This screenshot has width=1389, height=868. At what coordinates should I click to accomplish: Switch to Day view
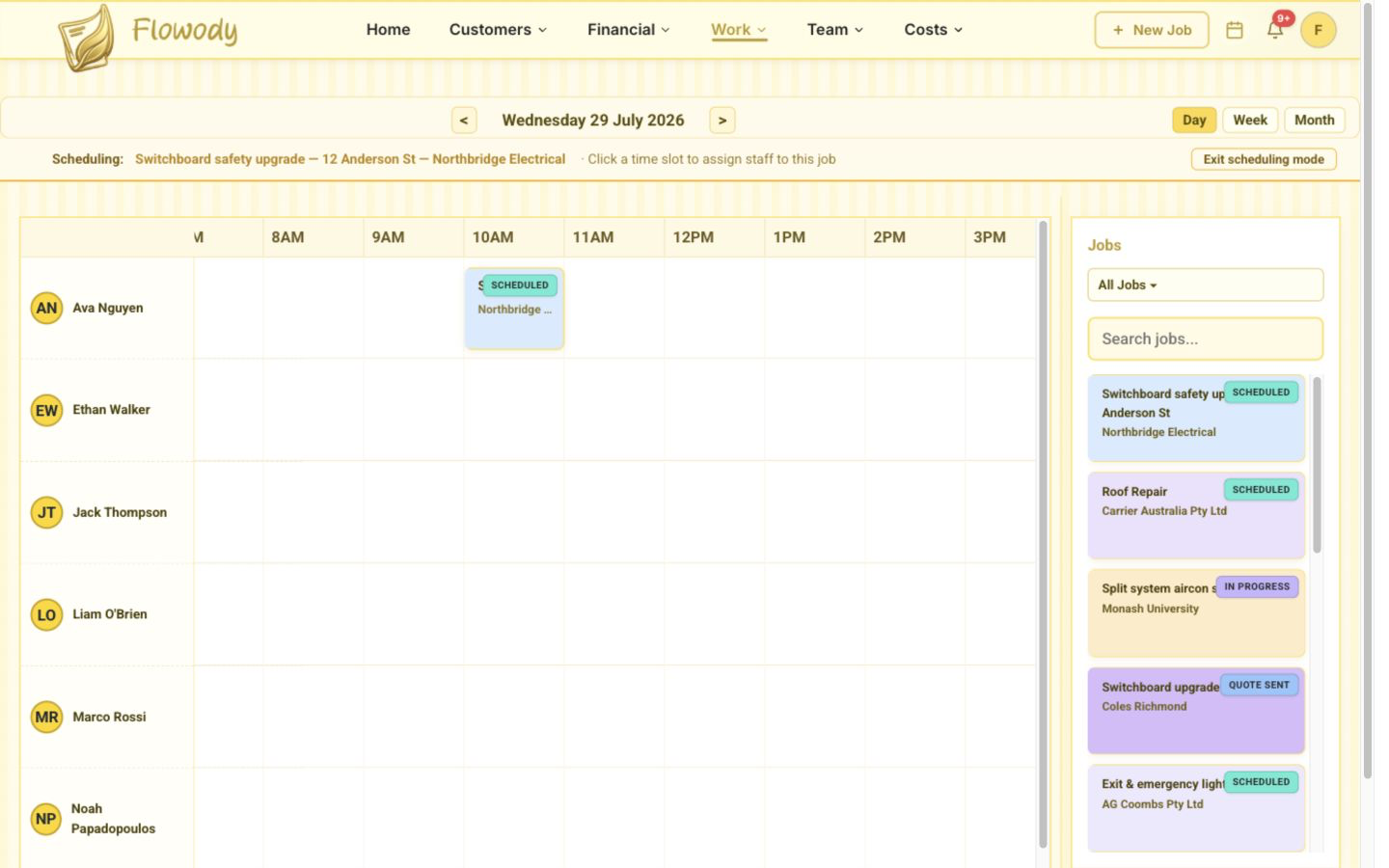click(x=1194, y=121)
